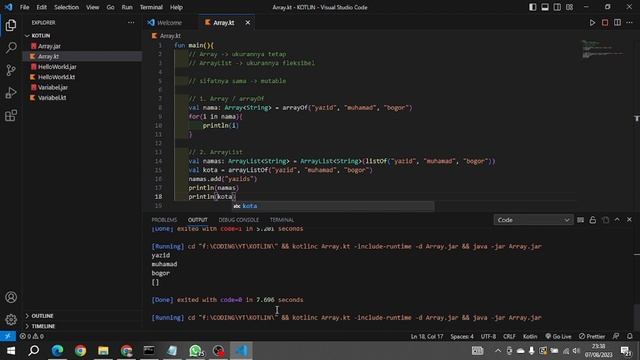Click Kotlin language mode in status bar
This screenshot has width=640, height=360.
[x=530, y=336]
